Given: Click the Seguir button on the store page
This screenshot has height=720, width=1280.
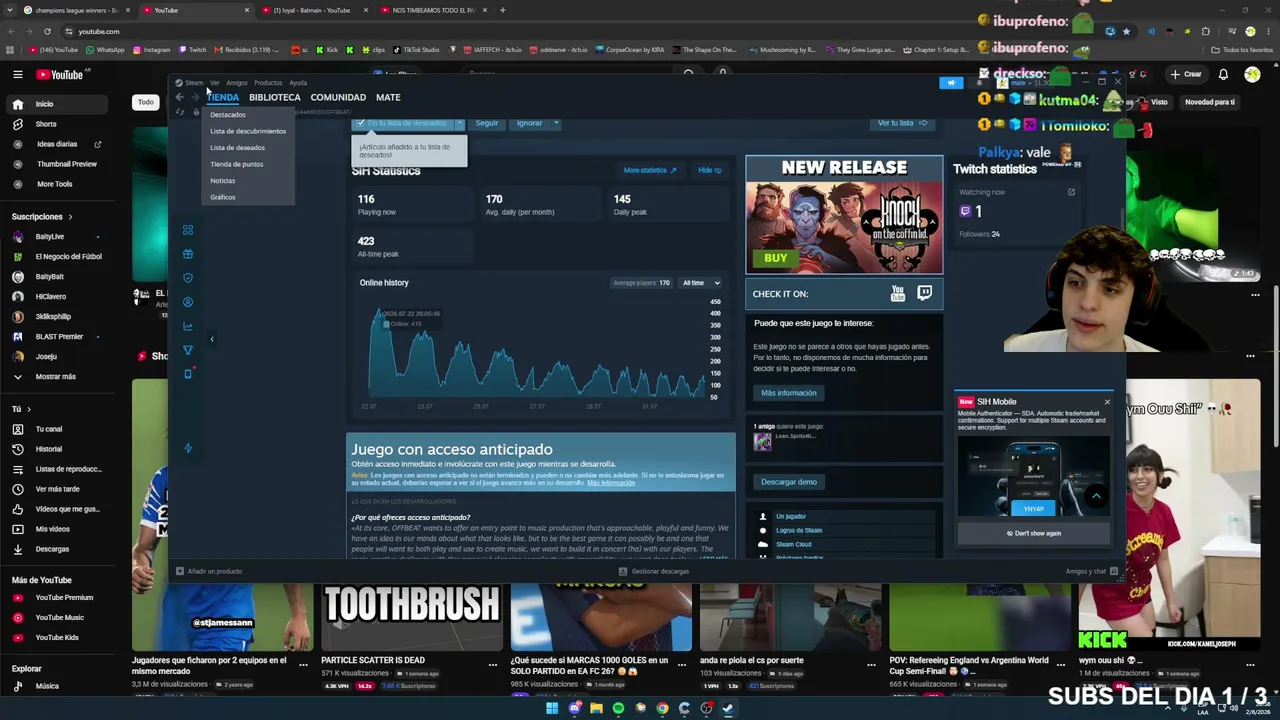Looking at the screenshot, I should [487, 123].
